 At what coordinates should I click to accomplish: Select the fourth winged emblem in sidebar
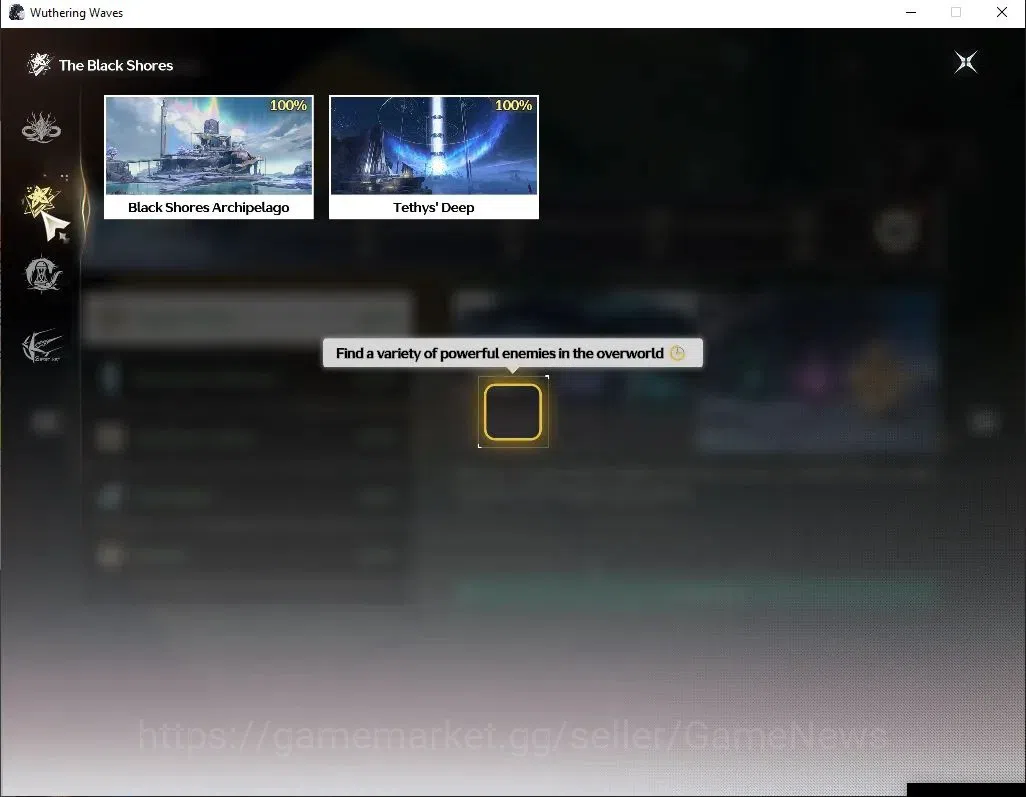point(42,345)
